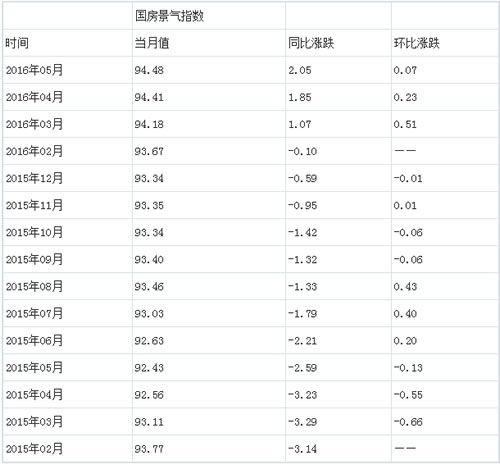Click the 国房景气指数 header cell

(x=169, y=16)
